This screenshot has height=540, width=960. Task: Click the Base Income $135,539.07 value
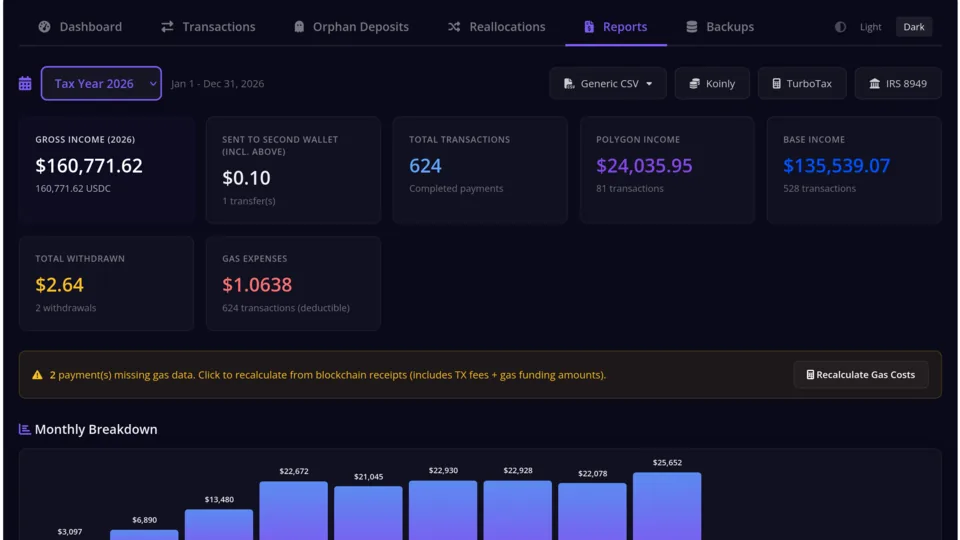836,165
